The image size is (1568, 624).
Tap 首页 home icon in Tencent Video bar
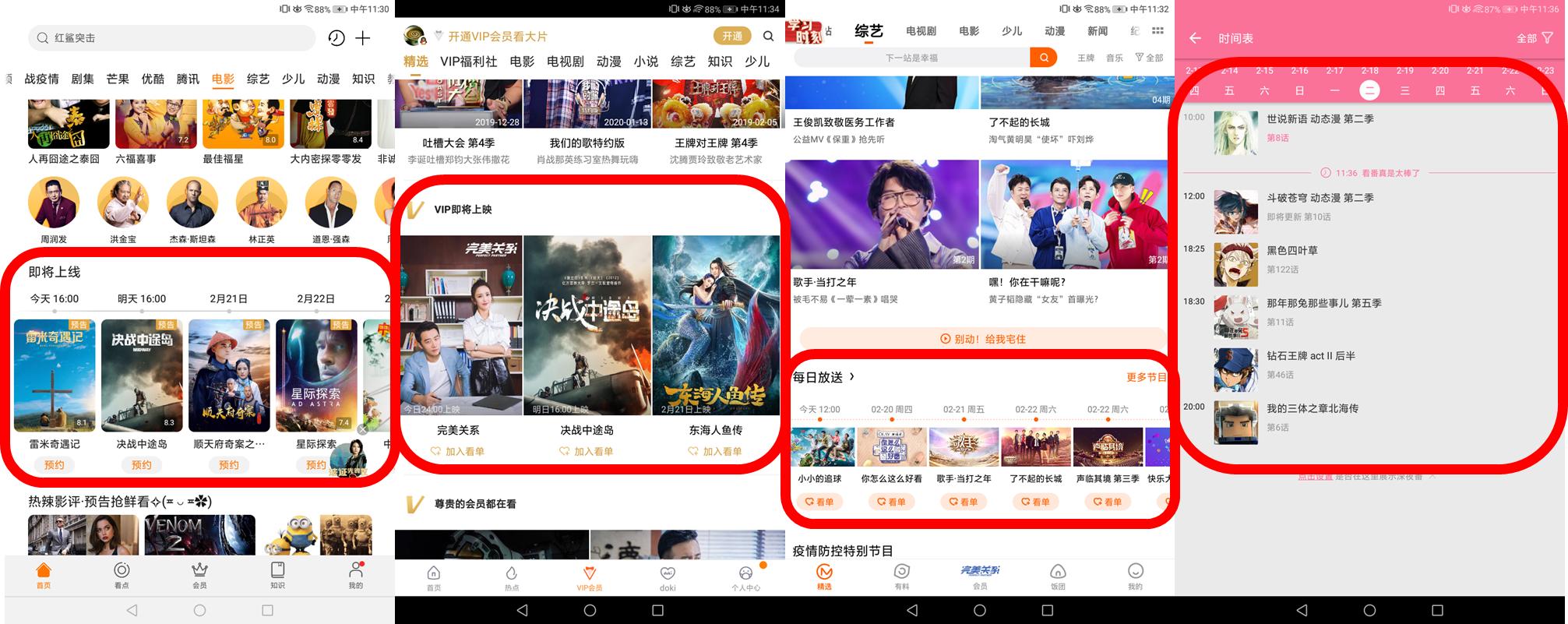434,578
